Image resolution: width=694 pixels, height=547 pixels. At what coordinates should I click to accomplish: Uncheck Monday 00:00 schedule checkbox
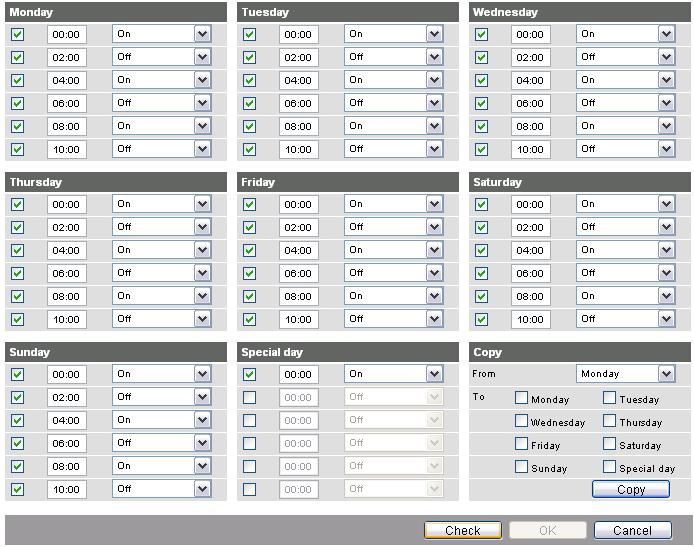click(x=17, y=35)
